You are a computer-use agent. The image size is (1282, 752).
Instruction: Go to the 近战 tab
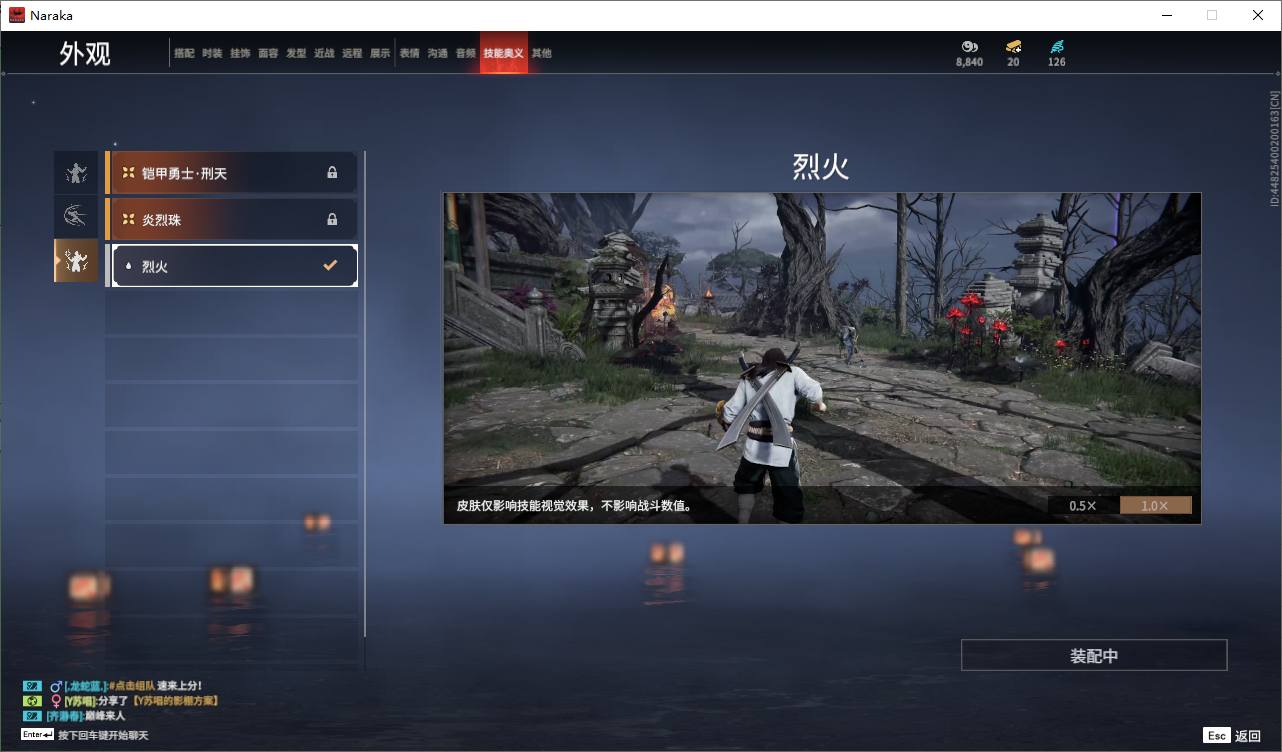[324, 53]
